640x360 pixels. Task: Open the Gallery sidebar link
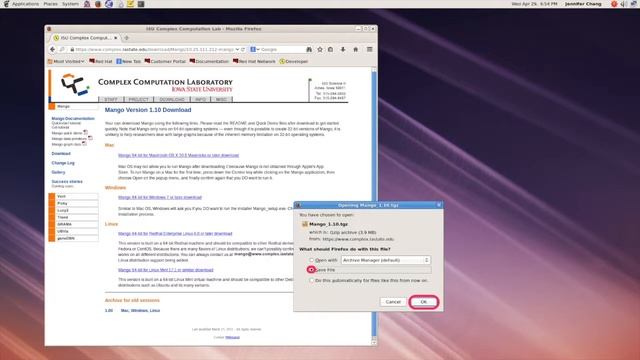point(58,172)
